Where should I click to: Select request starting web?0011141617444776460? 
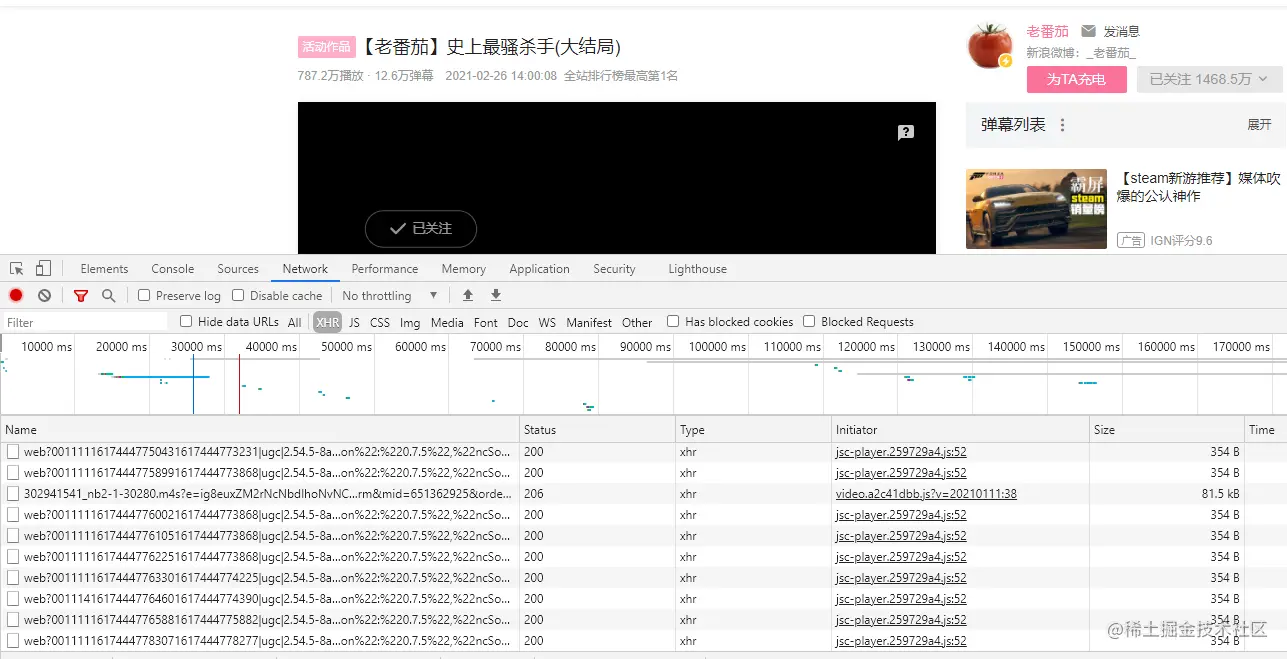click(x=643, y=599)
